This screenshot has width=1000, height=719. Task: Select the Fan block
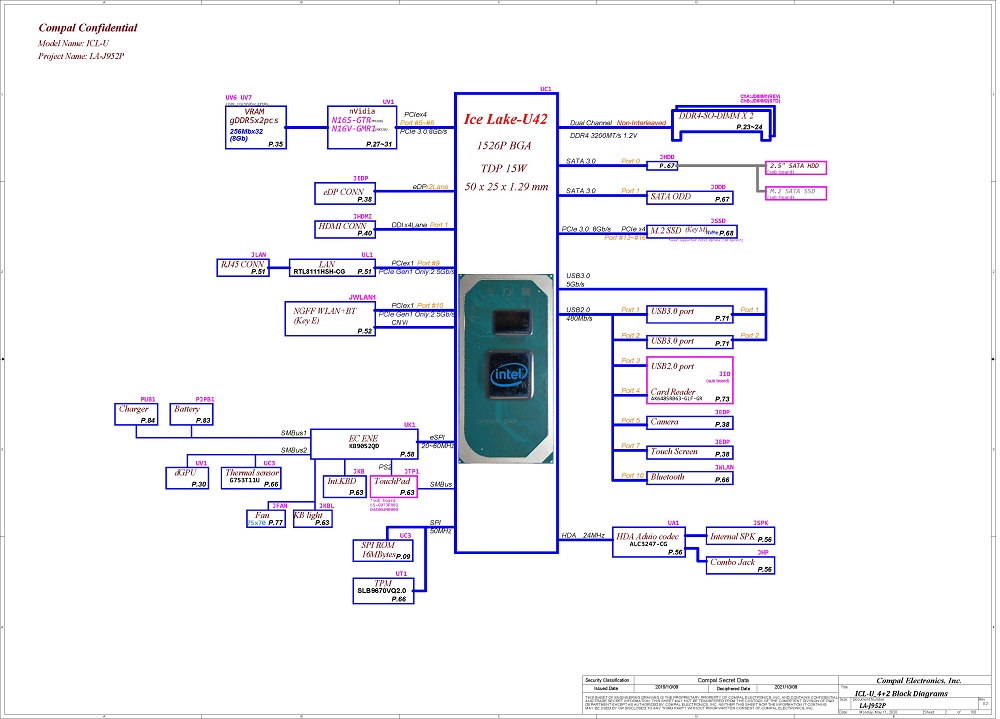point(266,519)
